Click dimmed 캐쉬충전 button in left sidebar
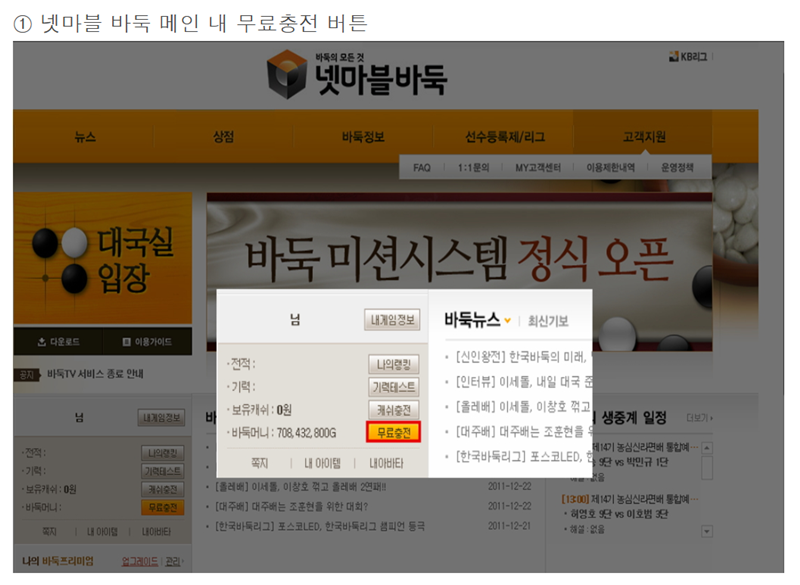 click(162, 490)
